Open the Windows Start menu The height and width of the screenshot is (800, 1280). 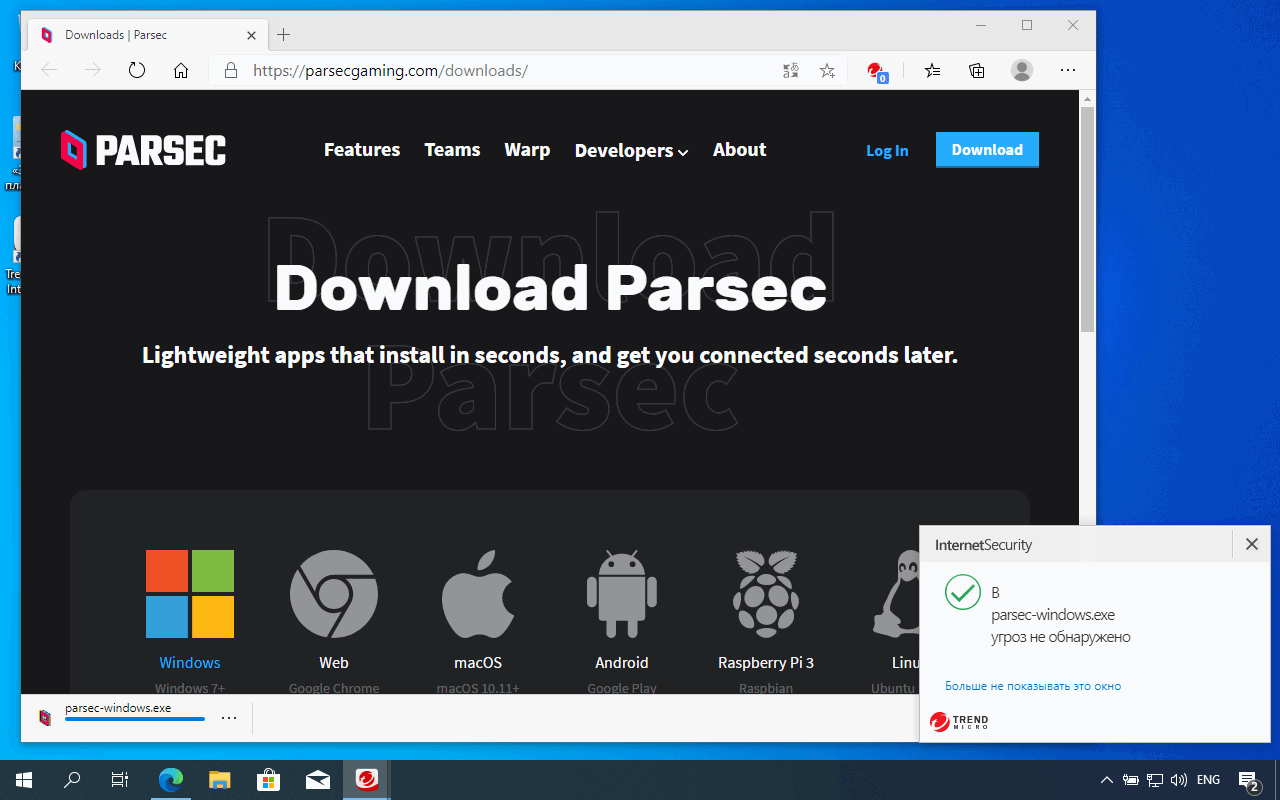(x=24, y=780)
